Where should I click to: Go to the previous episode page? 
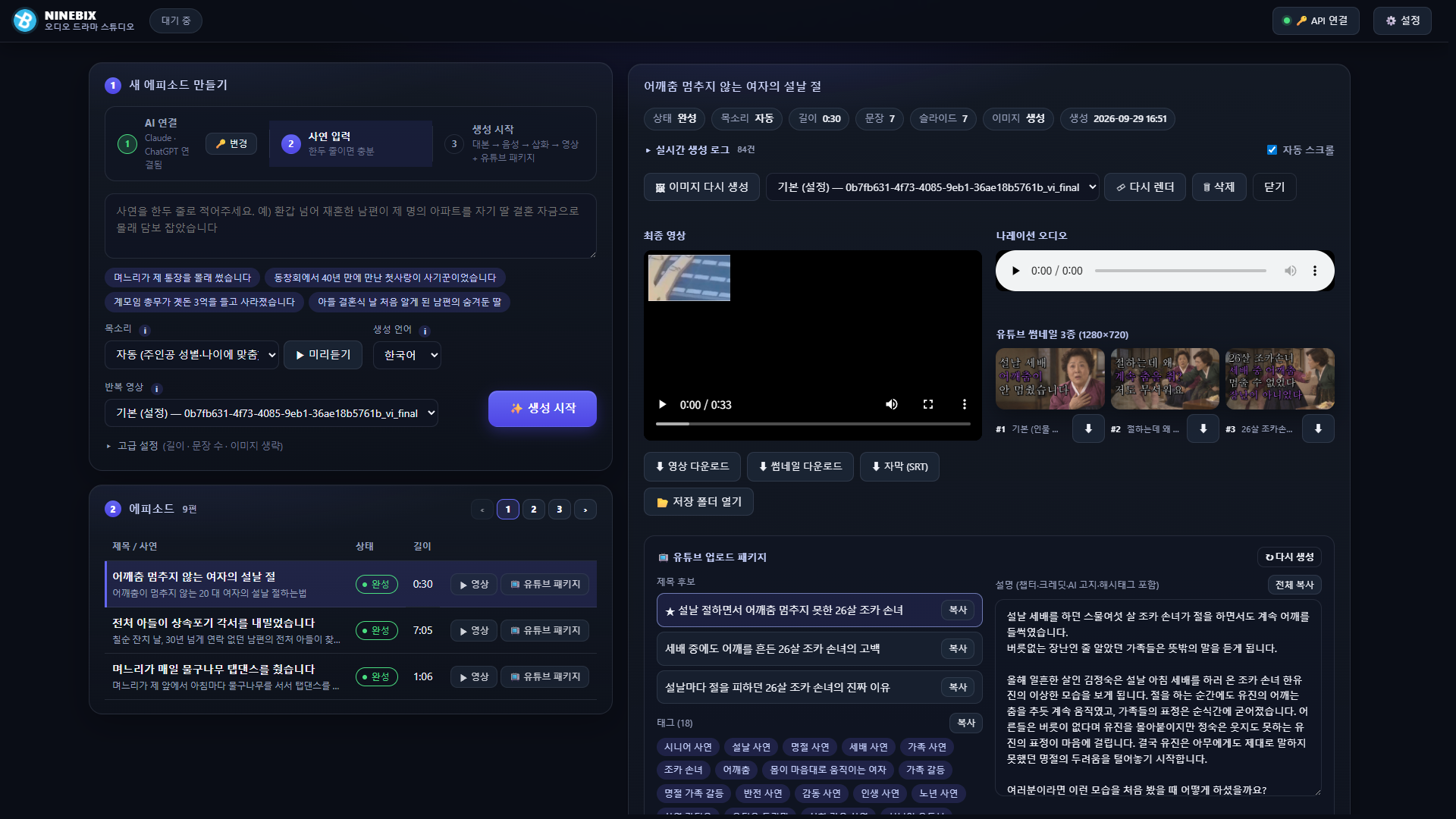(482, 510)
